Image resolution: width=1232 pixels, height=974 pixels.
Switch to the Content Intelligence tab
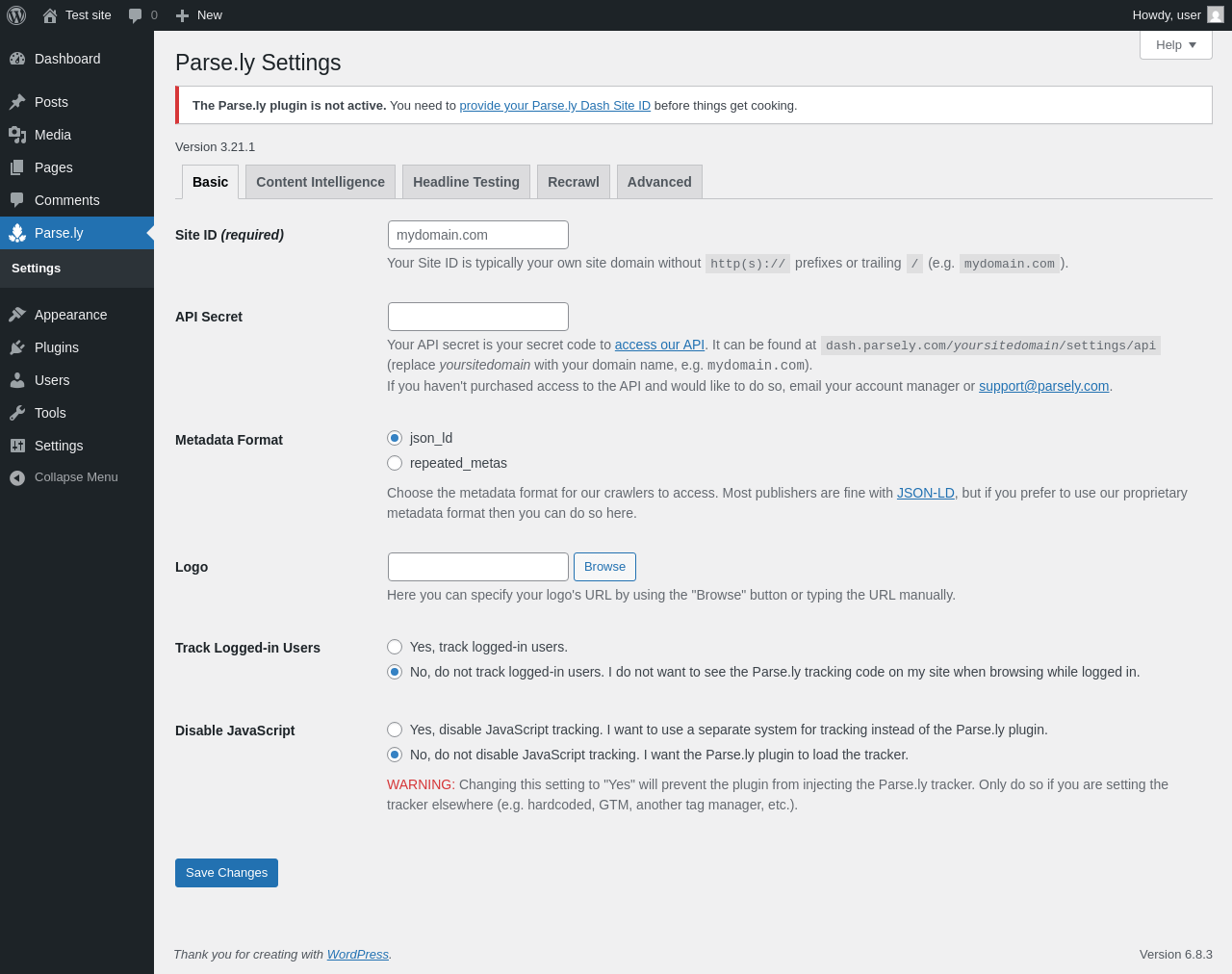tap(320, 182)
